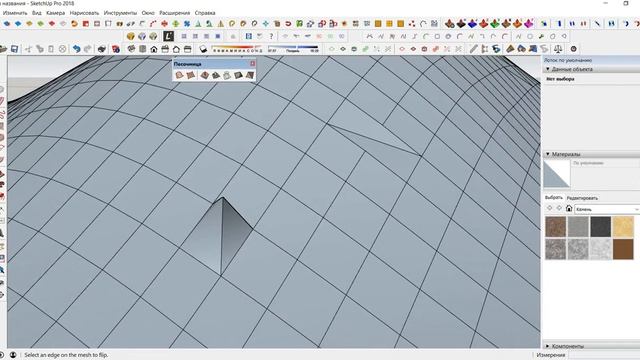Pick the near-white marble swatch
This screenshot has height=360, width=640.
coord(601,249)
